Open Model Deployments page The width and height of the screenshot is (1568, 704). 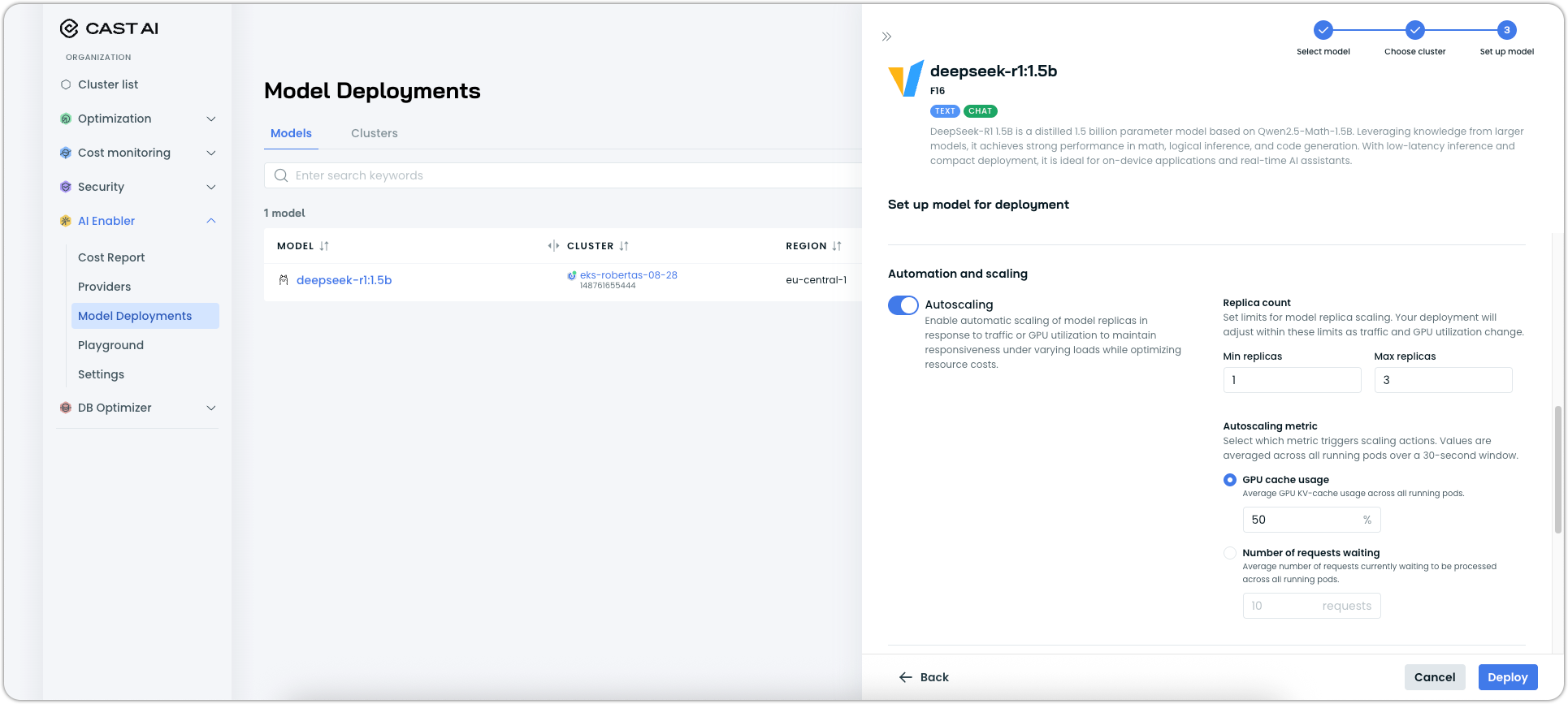(145, 316)
